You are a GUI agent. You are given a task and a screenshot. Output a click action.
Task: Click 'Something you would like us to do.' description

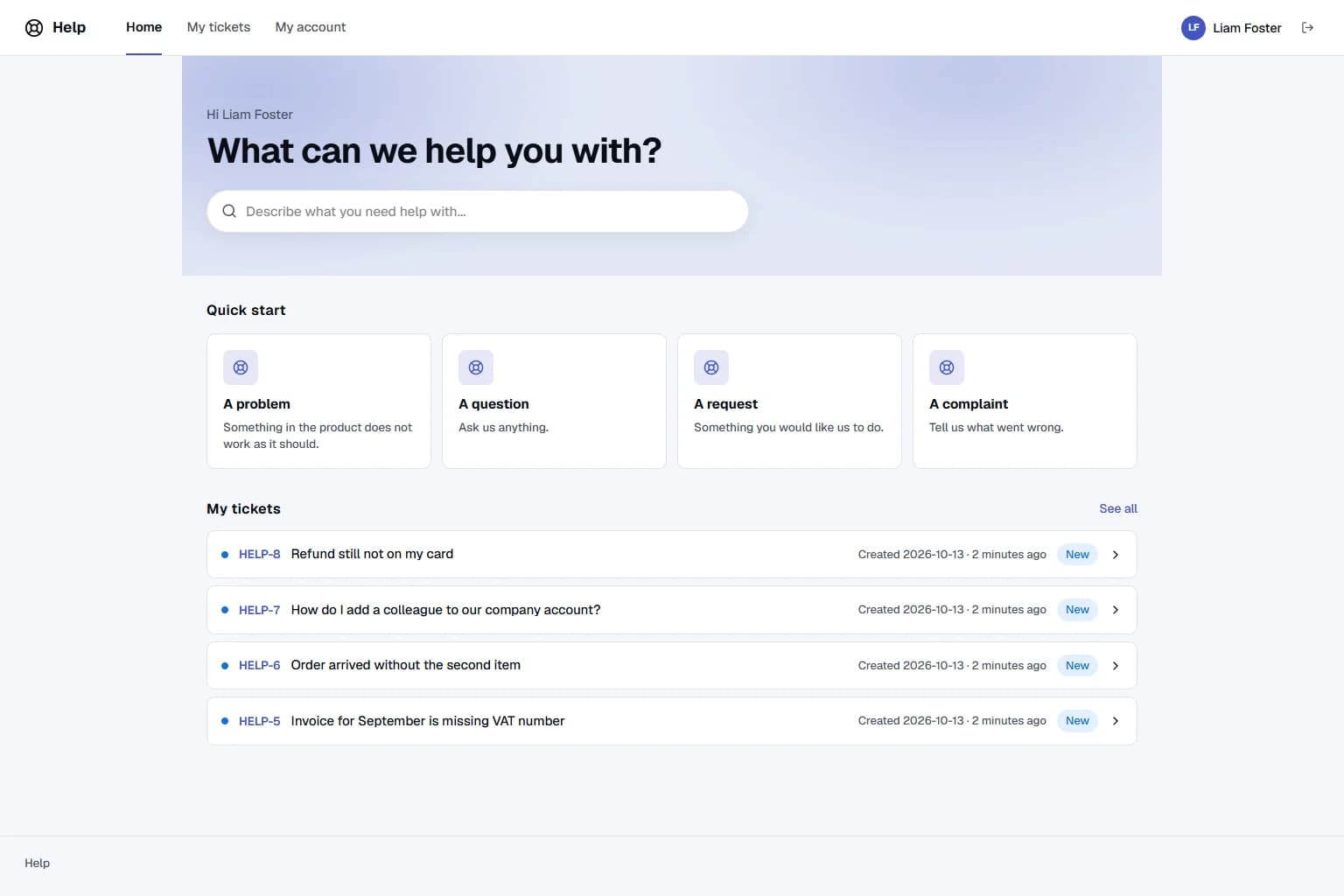click(x=788, y=427)
